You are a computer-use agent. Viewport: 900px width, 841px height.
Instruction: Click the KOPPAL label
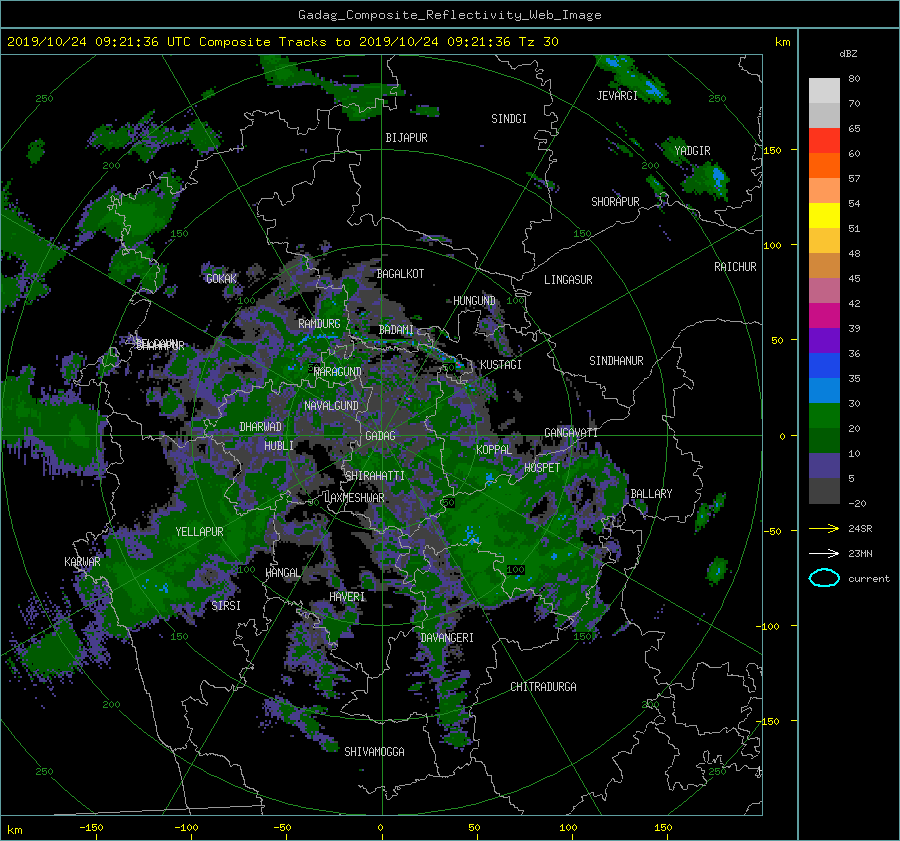pyautogui.click(x=494, y=450)
